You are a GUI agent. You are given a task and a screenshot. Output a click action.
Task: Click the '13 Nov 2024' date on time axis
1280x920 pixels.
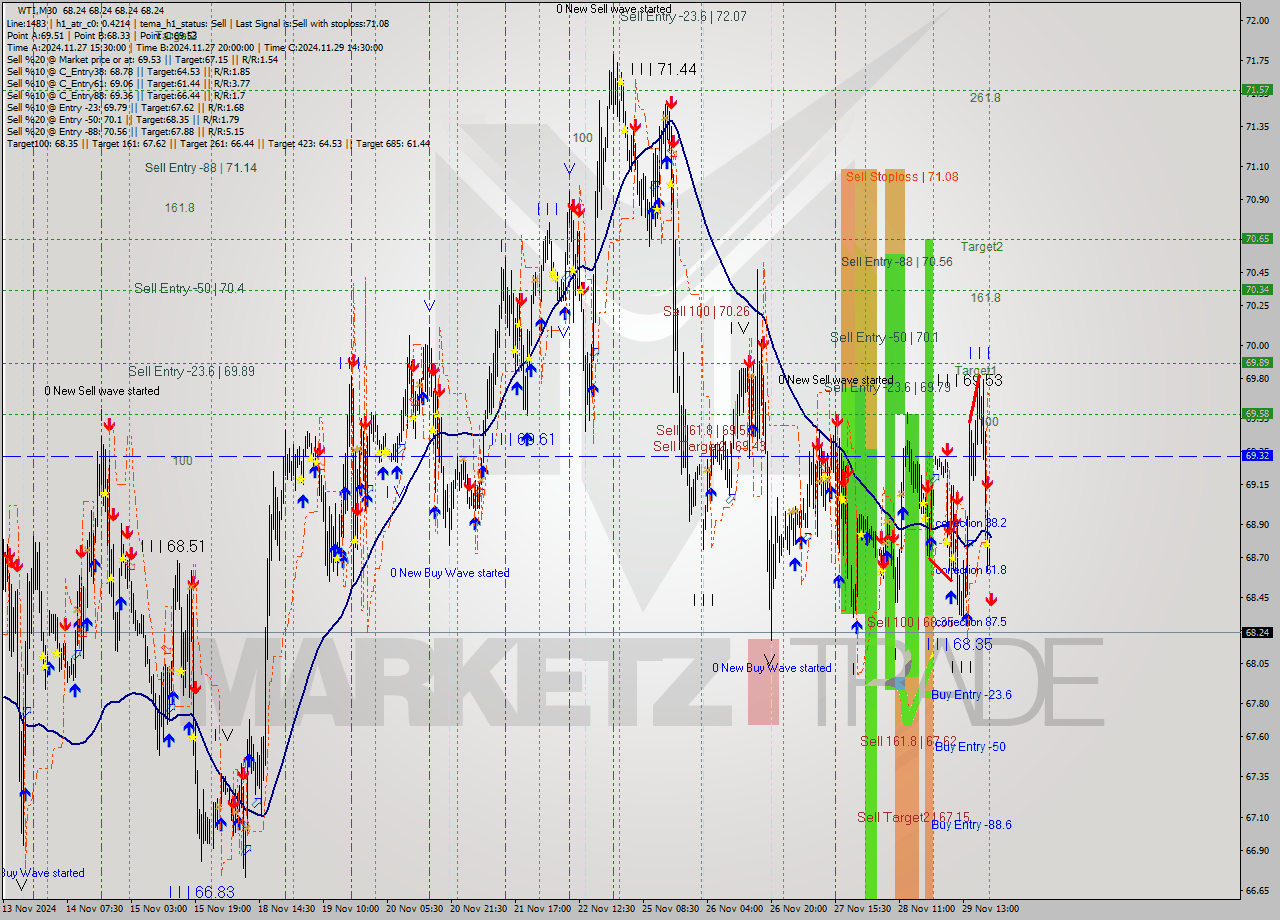click(30, 909)
